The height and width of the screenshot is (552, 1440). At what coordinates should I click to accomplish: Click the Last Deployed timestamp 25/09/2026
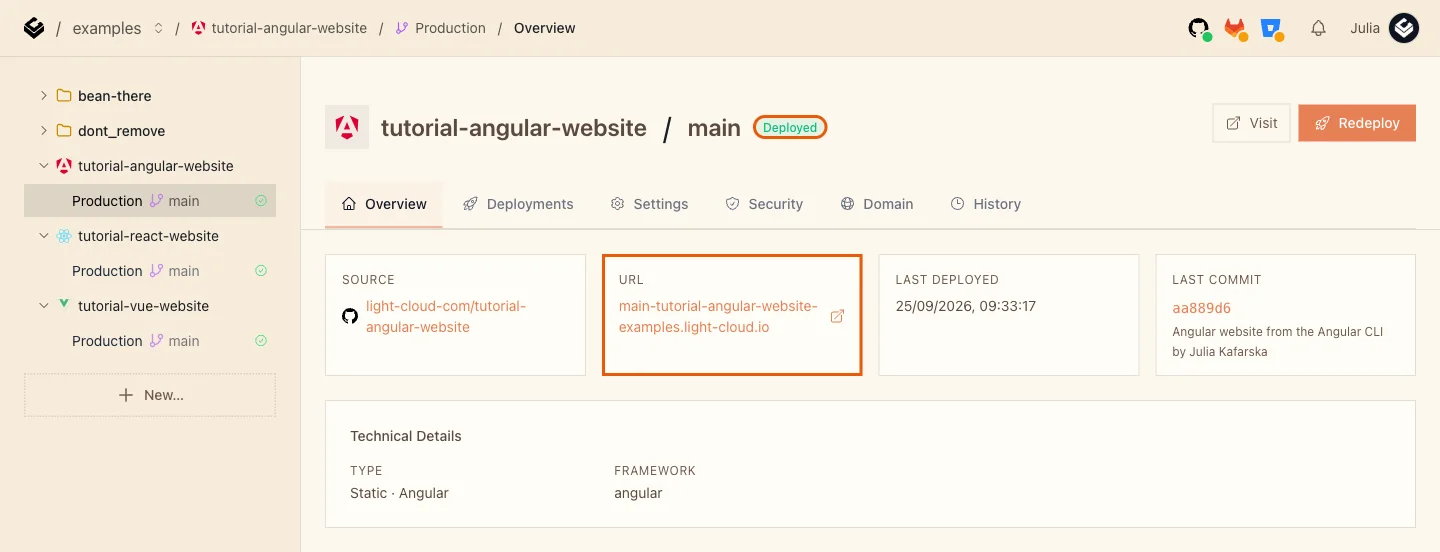[965, 306]
